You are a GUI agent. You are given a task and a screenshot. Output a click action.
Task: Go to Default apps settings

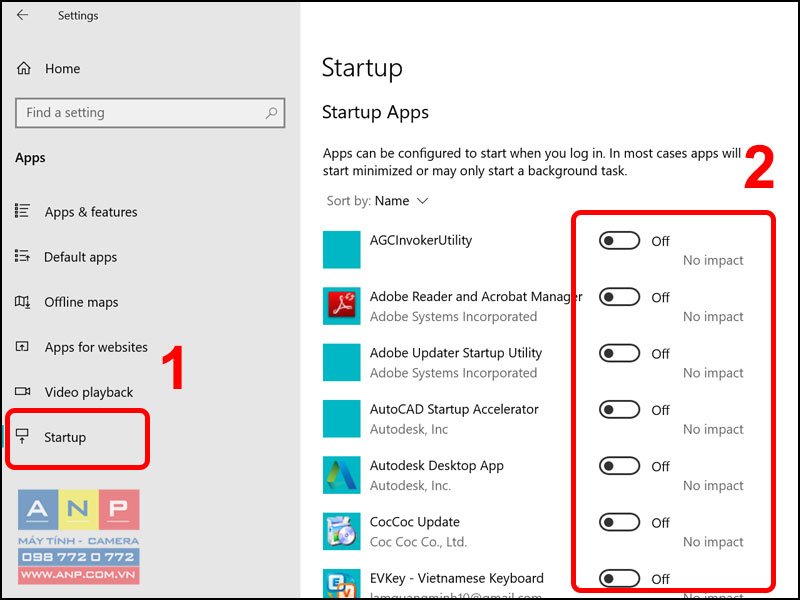[x=80, y=257]
